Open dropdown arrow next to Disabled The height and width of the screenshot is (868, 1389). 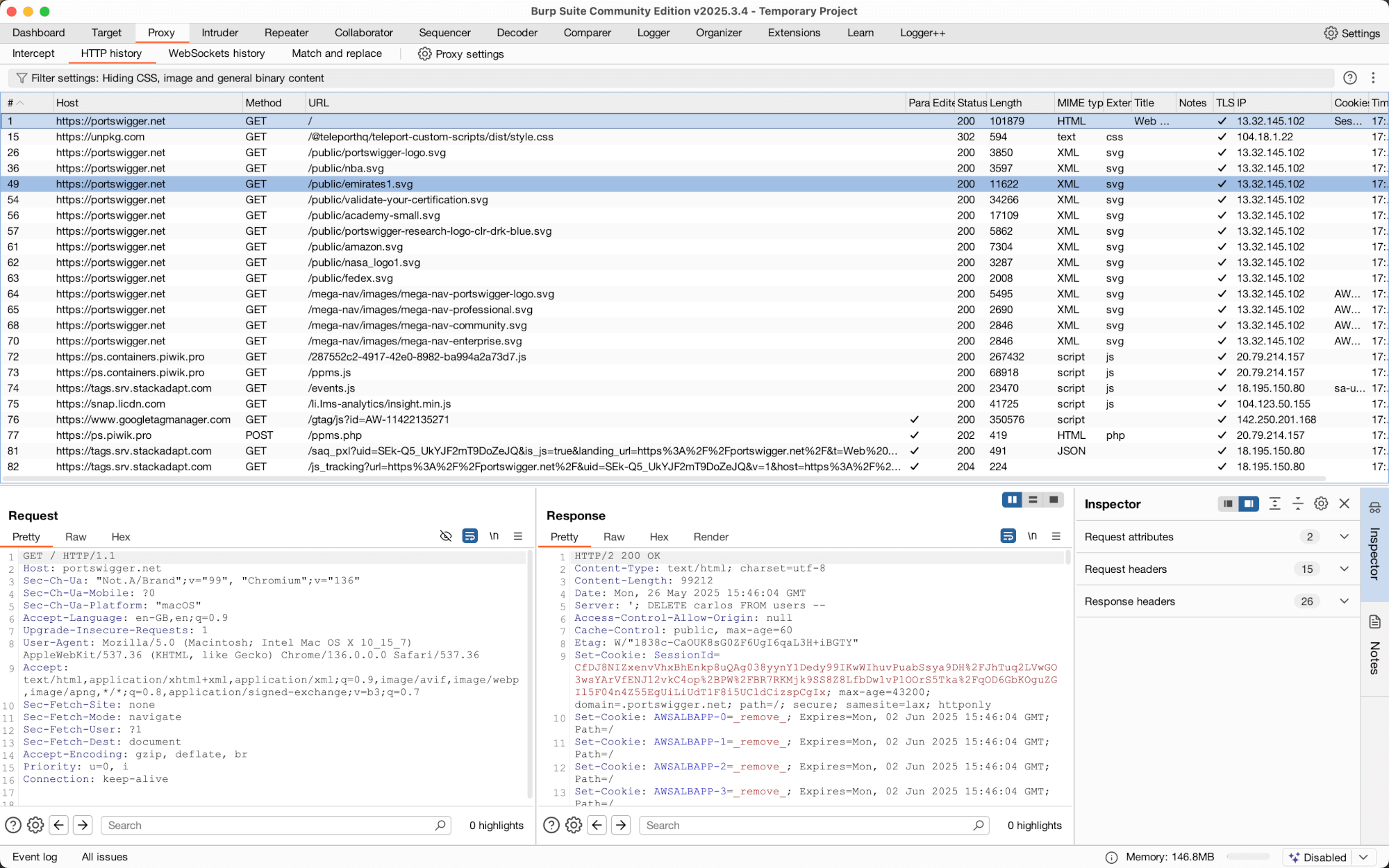click(1363, 857)
